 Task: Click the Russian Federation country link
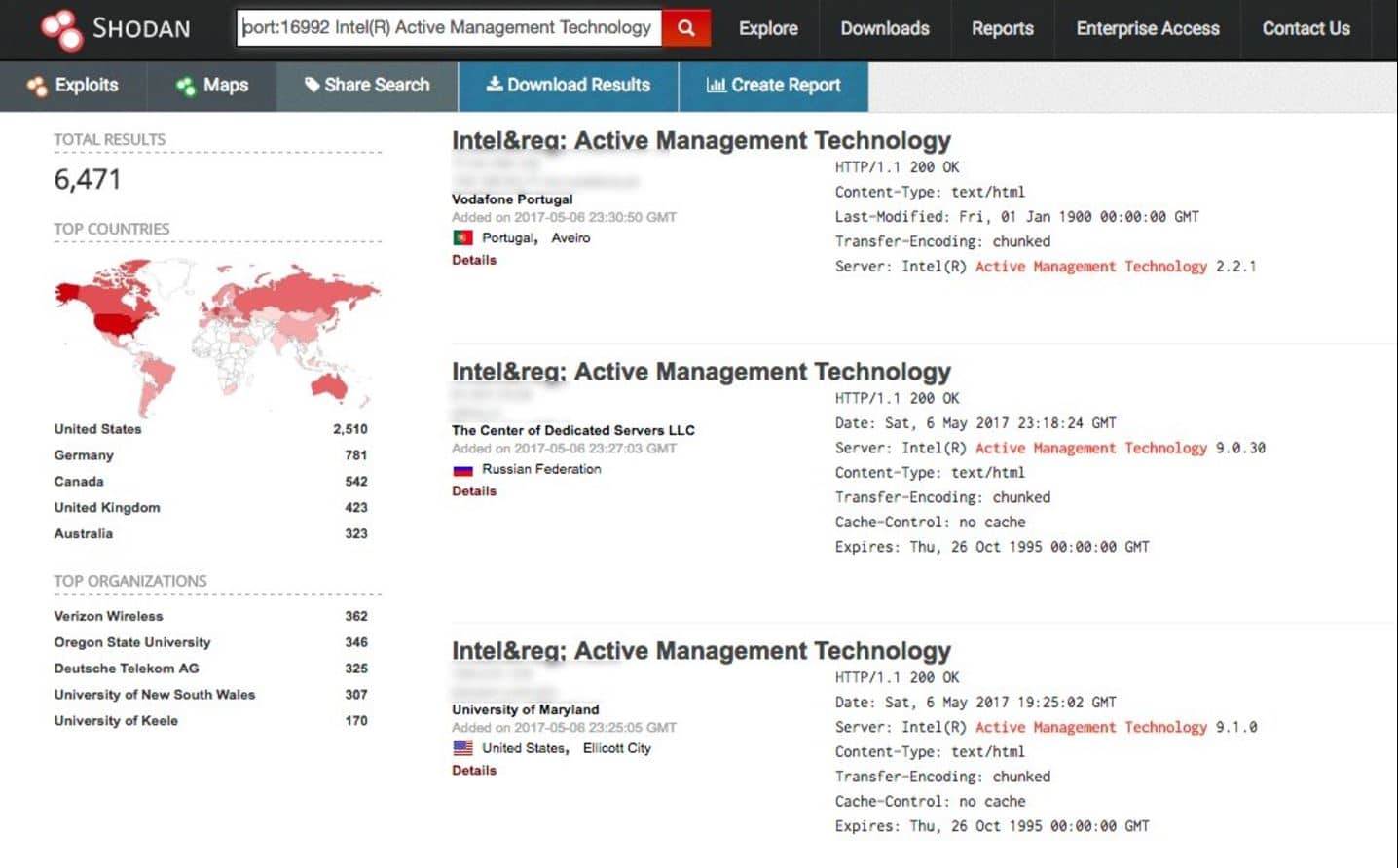pyautogui.click(x=541, y=469)
